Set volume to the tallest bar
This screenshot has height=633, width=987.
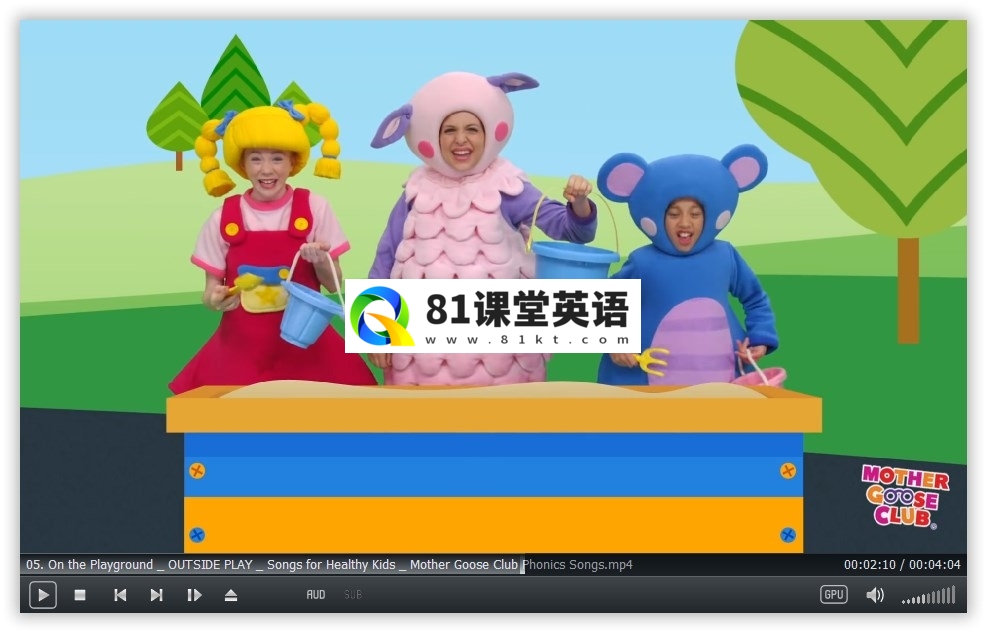(953, 595)
